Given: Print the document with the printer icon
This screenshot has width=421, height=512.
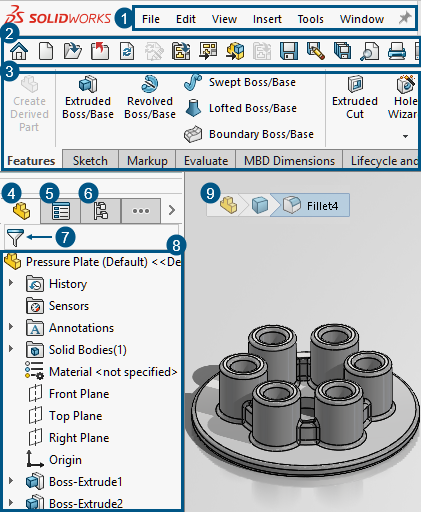Looking at the screenshot, I should (x=397, y=51).
